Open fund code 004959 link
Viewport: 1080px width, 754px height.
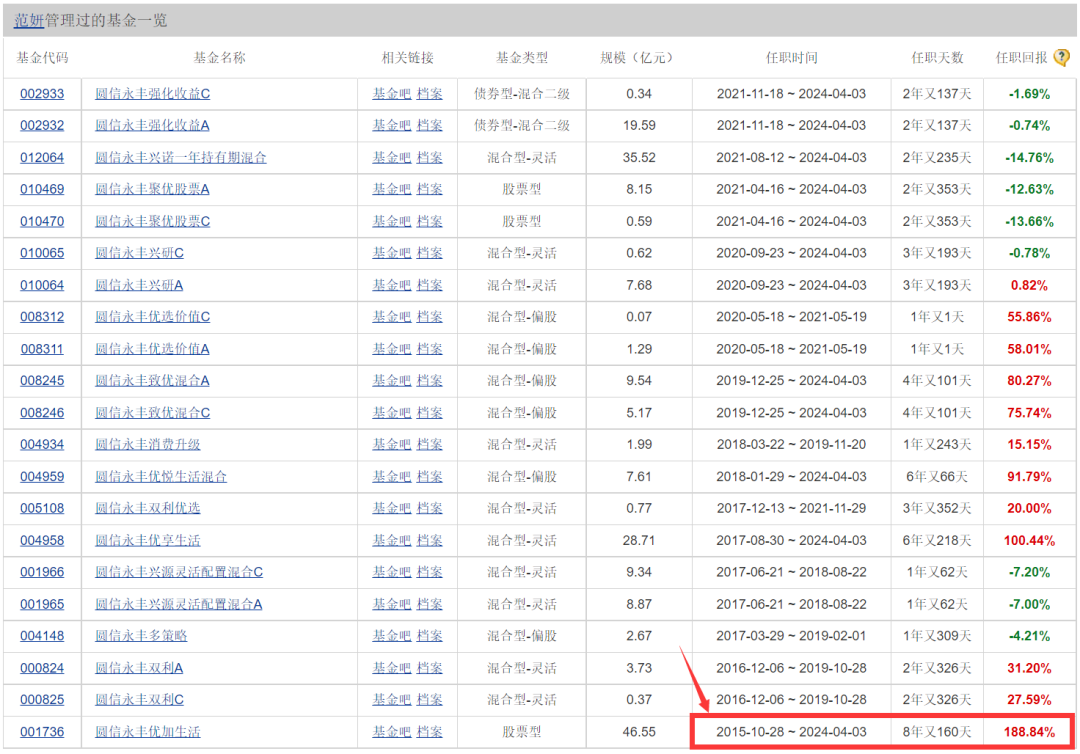click(x=42, y=477)
